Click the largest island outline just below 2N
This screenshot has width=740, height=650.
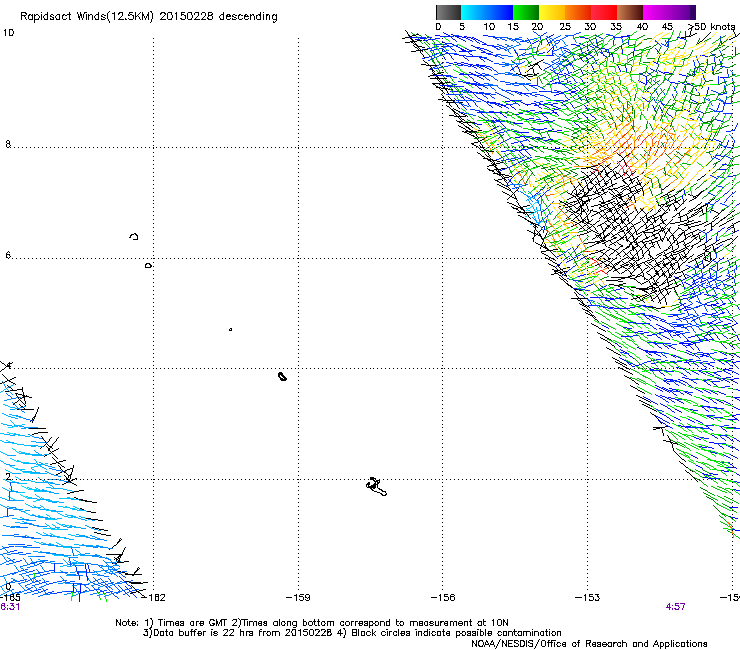pyautogui.click(x=377, y=487)
